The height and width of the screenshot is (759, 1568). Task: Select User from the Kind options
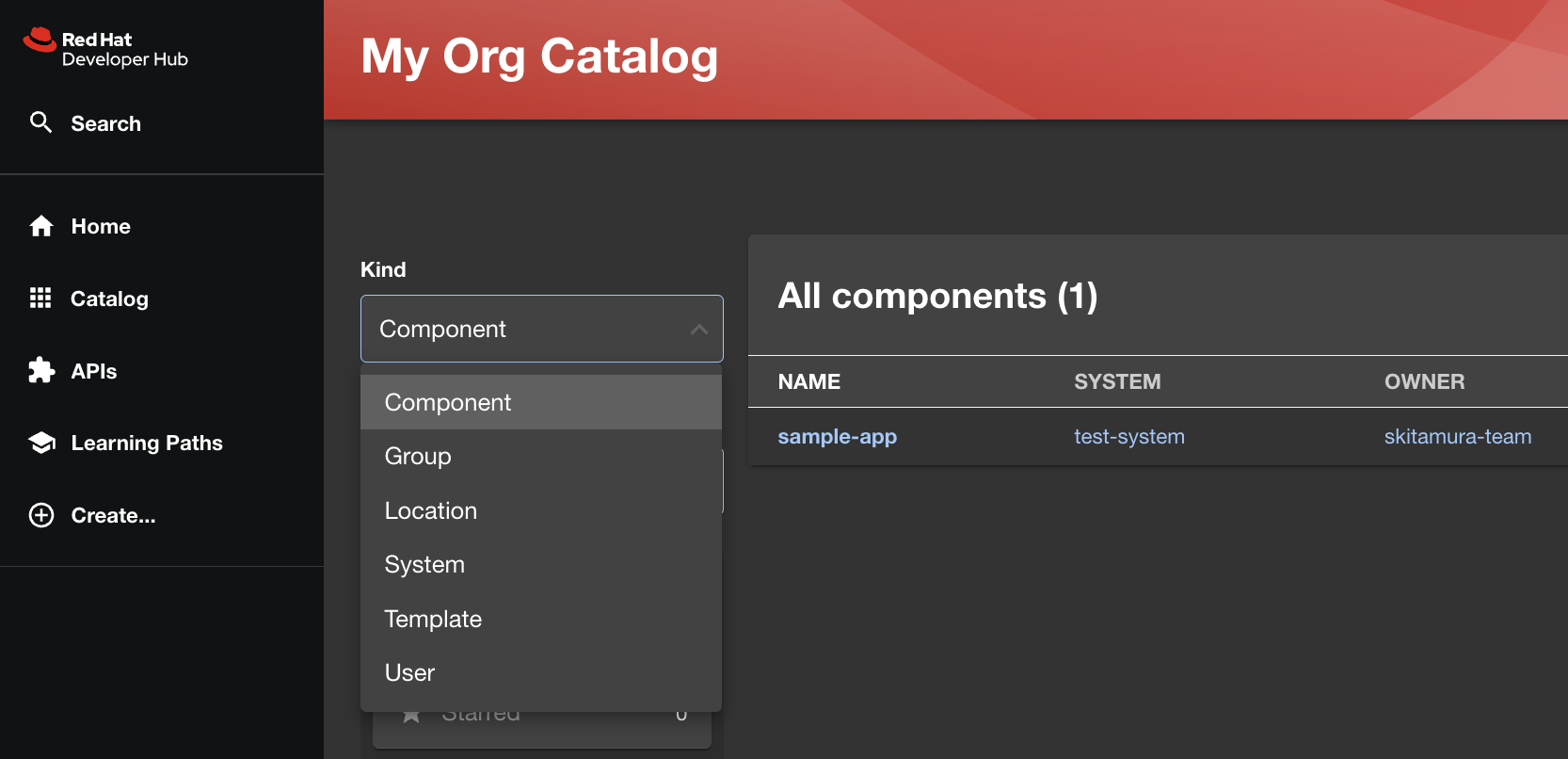tap(409, 672)
